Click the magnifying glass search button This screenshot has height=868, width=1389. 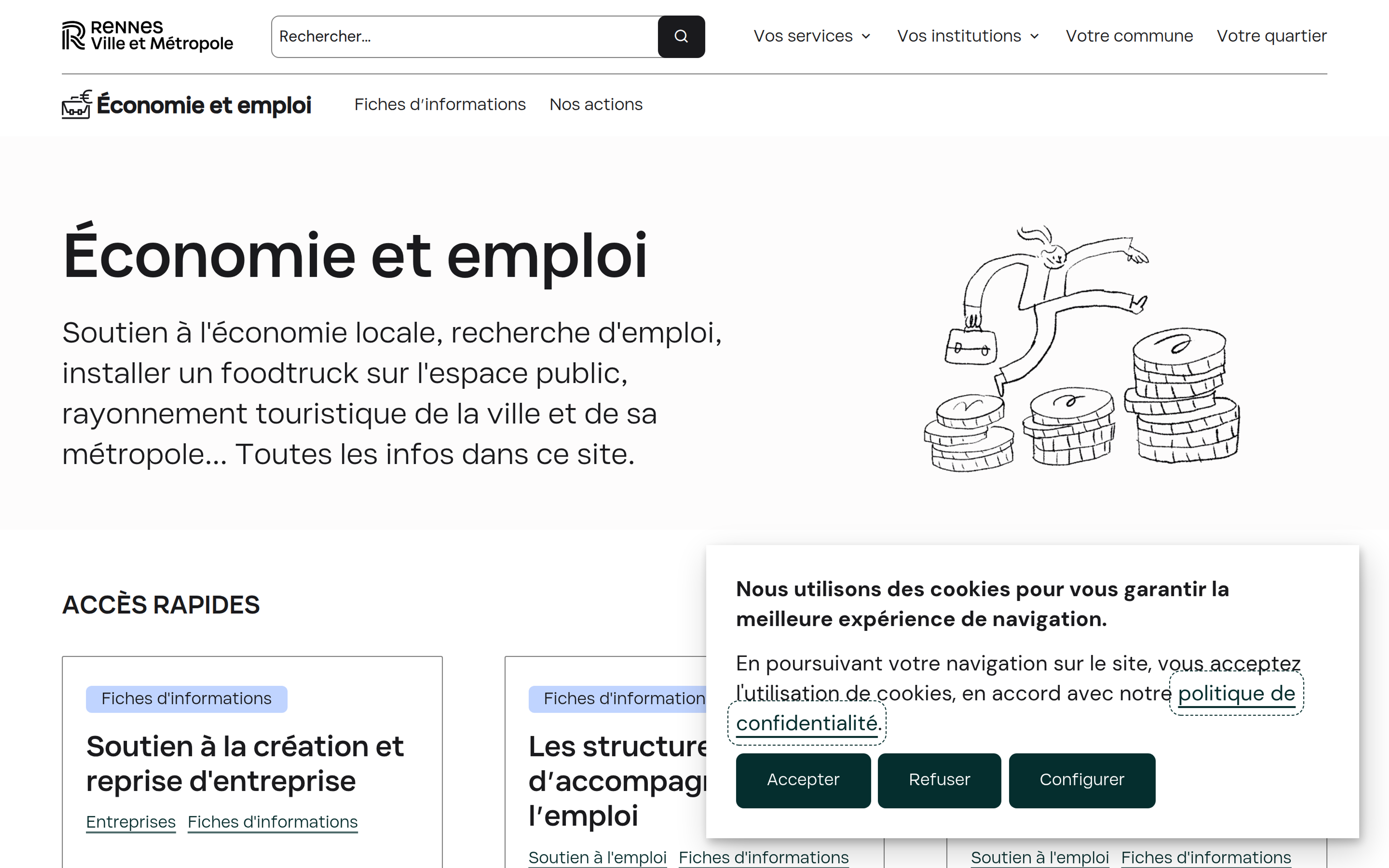pos(681,37)
